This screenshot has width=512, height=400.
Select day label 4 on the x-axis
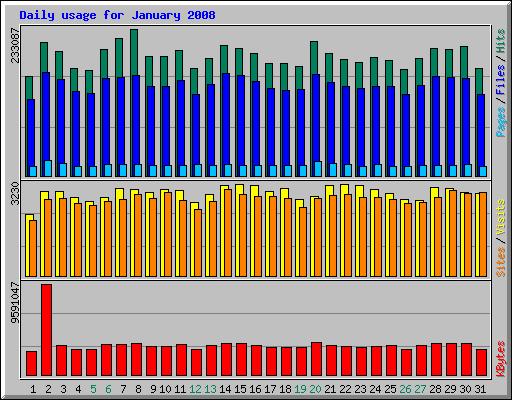pos(78,389)
